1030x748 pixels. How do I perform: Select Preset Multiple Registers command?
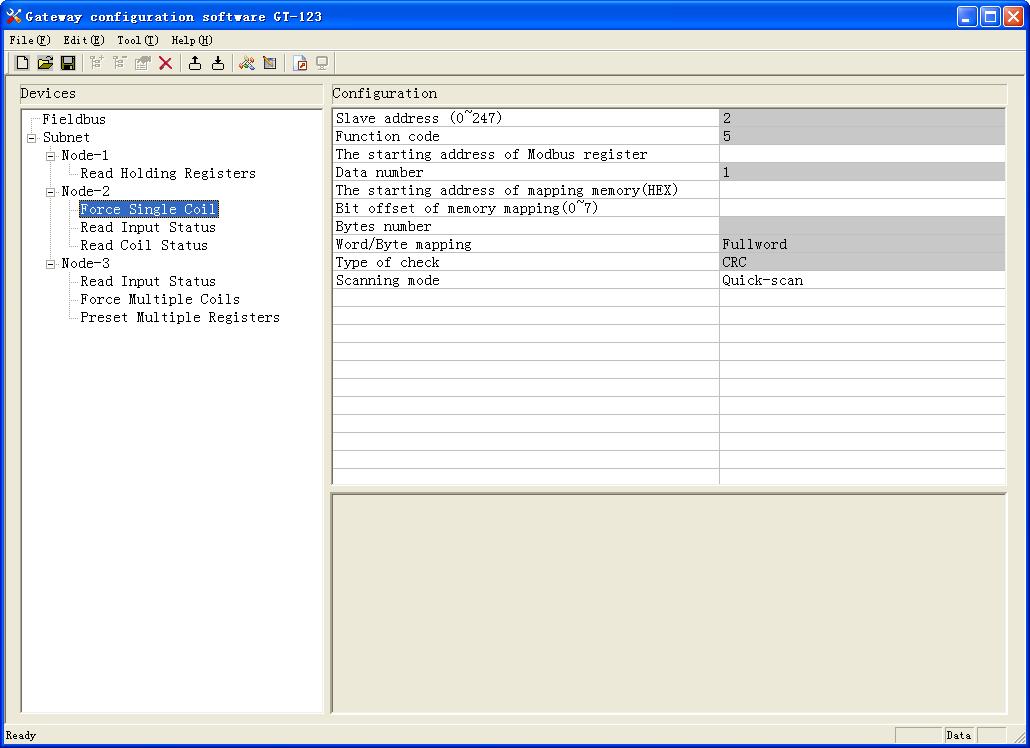[x=180, y=317]
